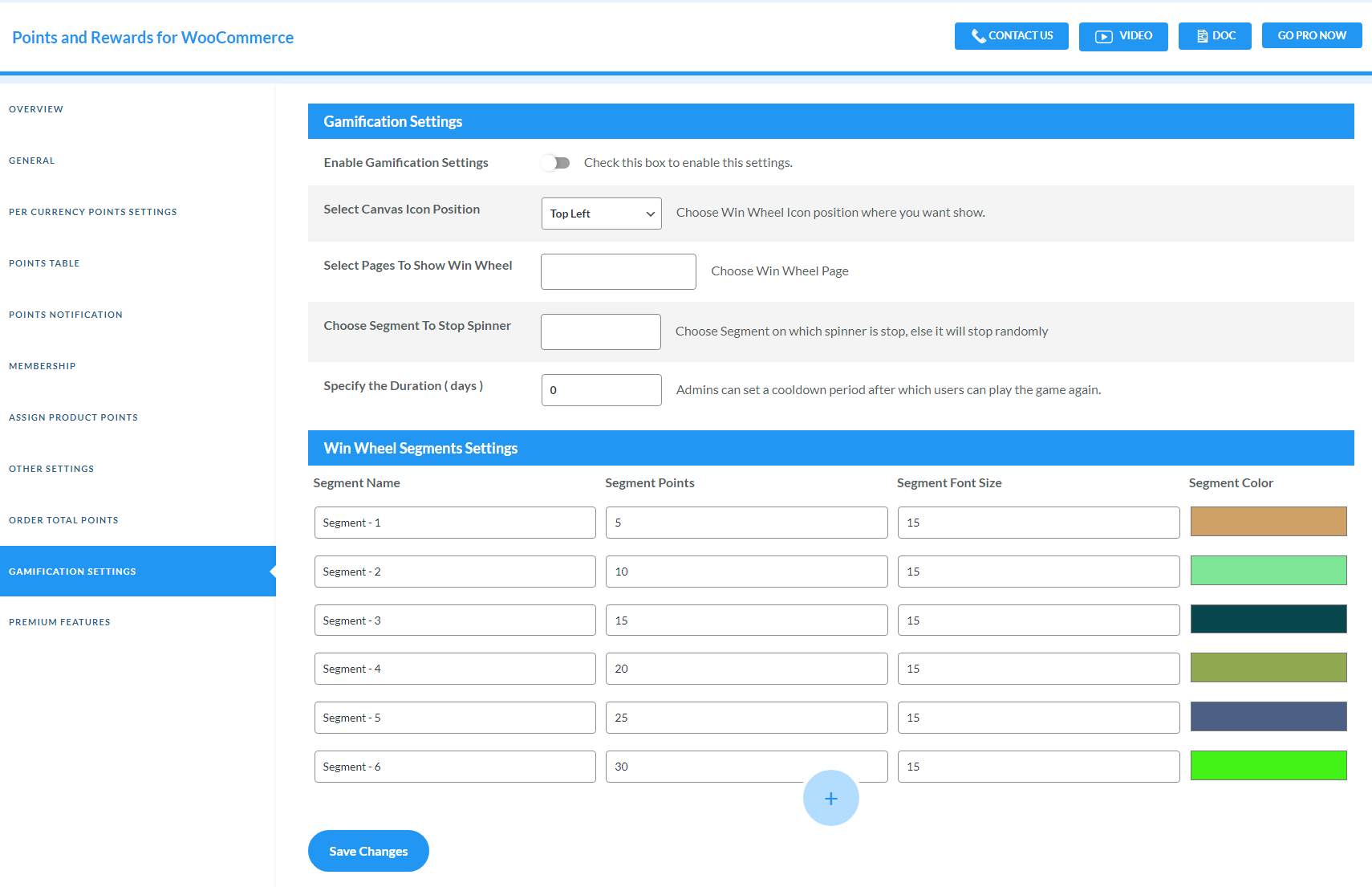Open the Overview tab
1372x887 pixels.
pos(36,109)
